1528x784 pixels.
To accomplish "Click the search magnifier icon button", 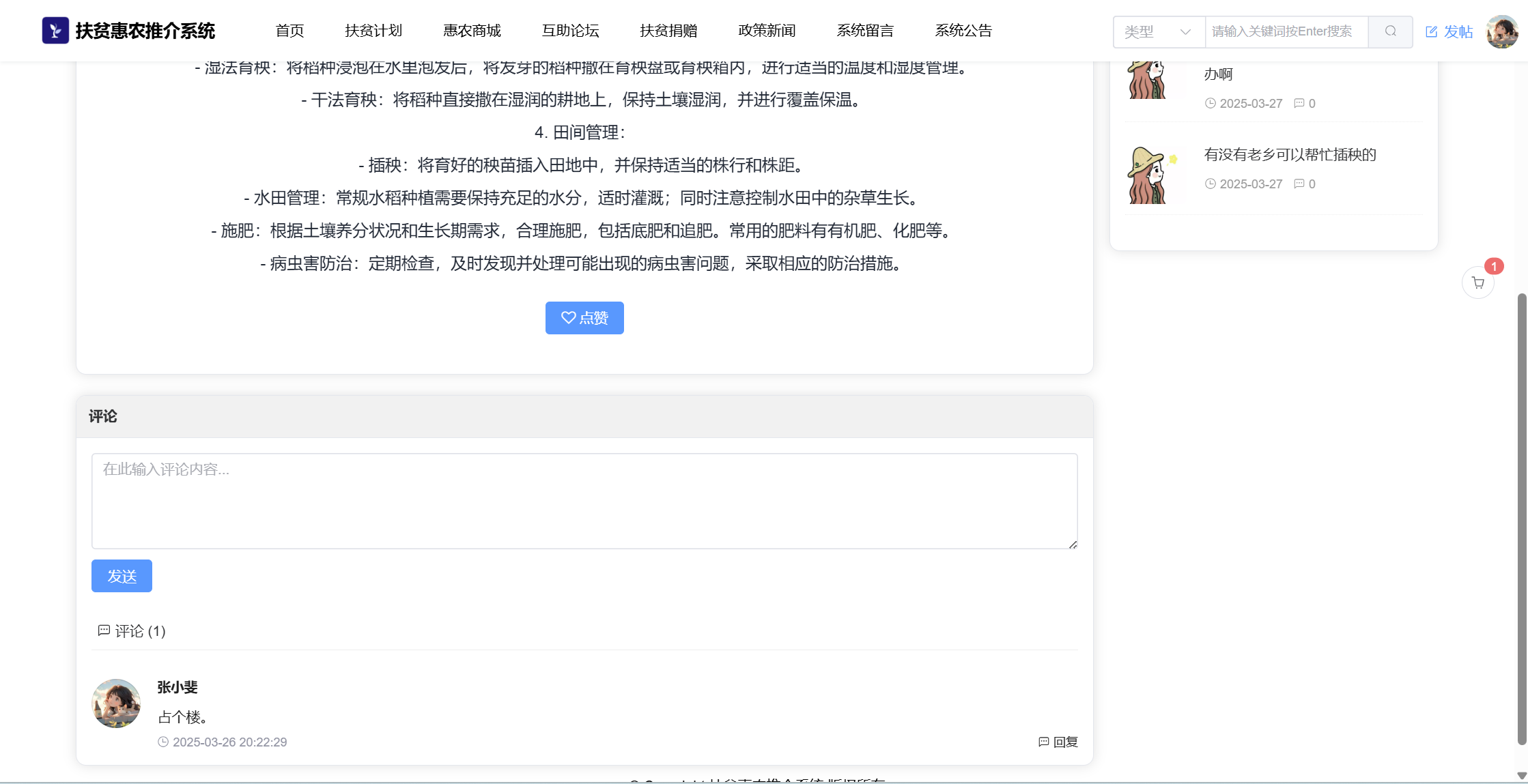I will 1390,31.
